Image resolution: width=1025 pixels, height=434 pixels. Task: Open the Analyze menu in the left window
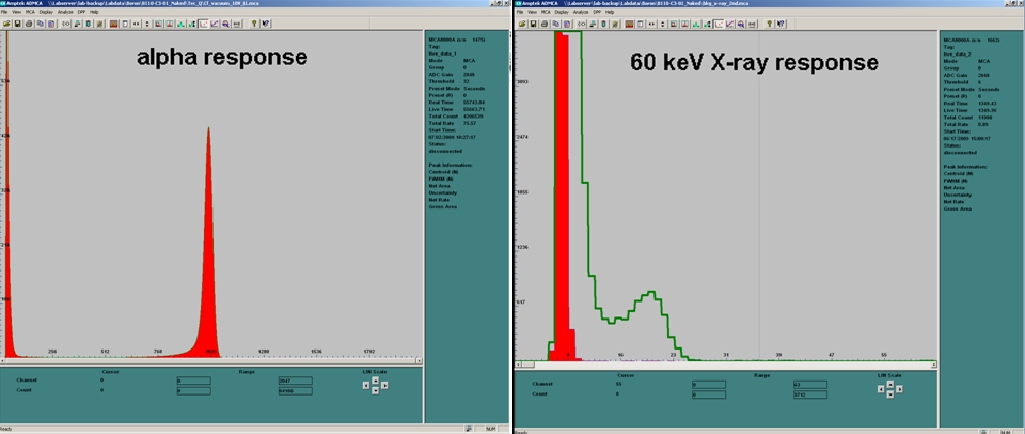(65, 12)
